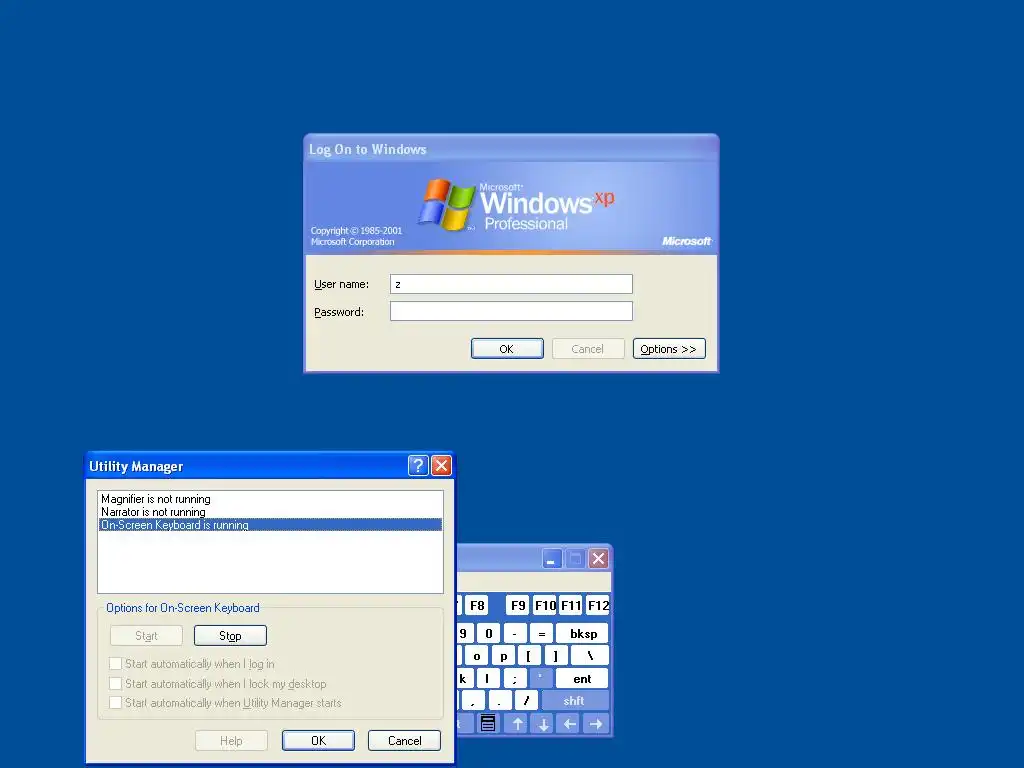Click the 0 key on the on-screen keyboard
The width and height of the screenshot is (1024, 768).
click(488, 633)
